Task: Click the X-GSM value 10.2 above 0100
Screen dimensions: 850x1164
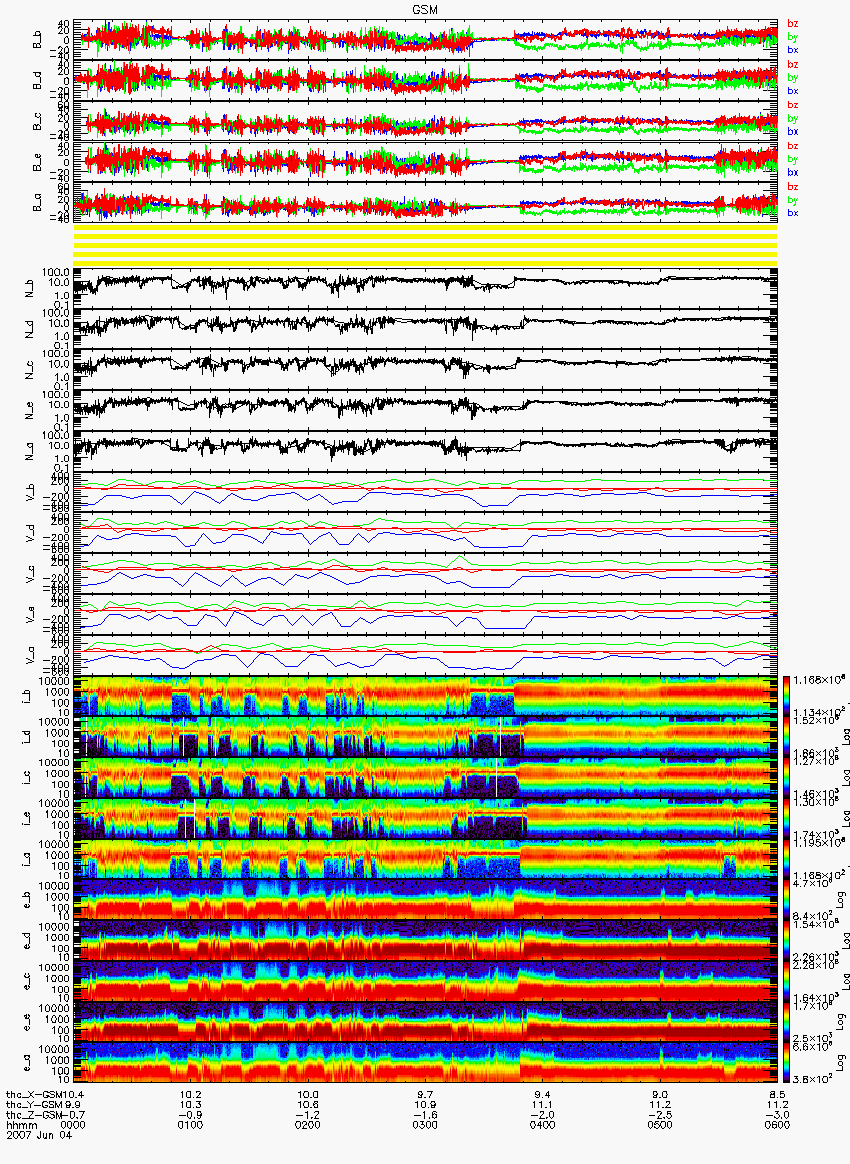Action: click(x=191, y=1095)
